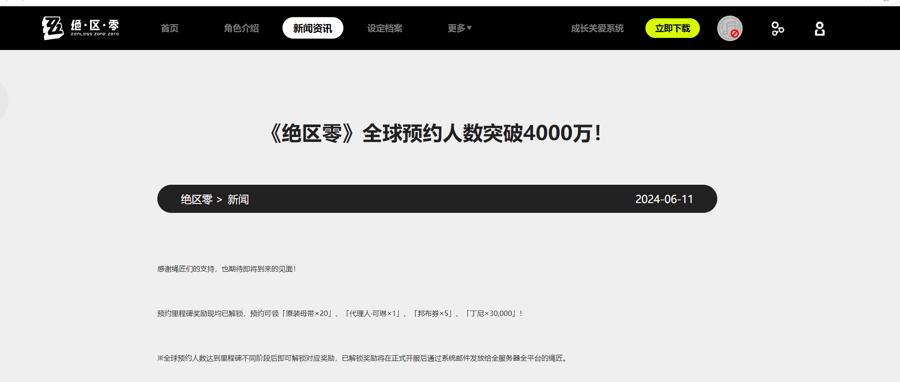Open the user account profile icon
This screenshot has height=382, width=900.
(820, 29)
